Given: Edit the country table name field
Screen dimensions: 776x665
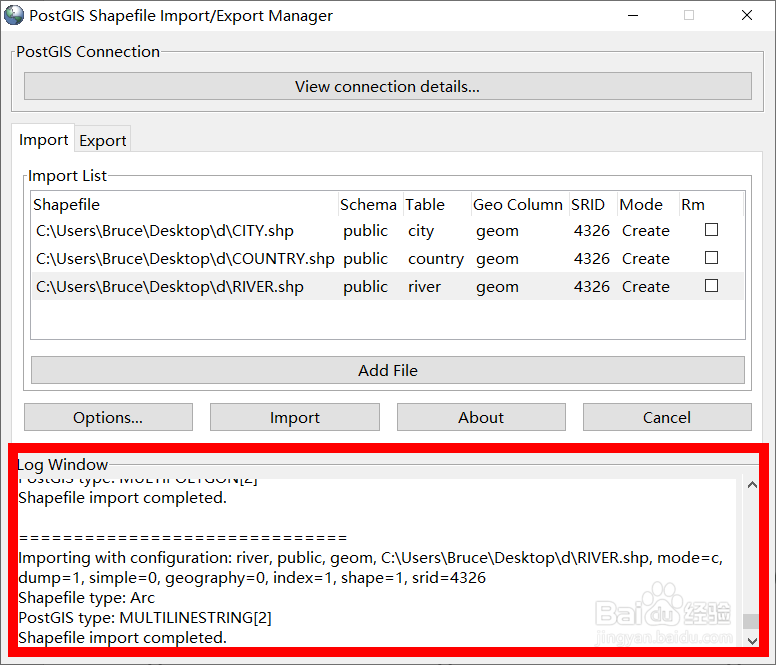Looking at the screenshot, I should click(x=435, y=259).
